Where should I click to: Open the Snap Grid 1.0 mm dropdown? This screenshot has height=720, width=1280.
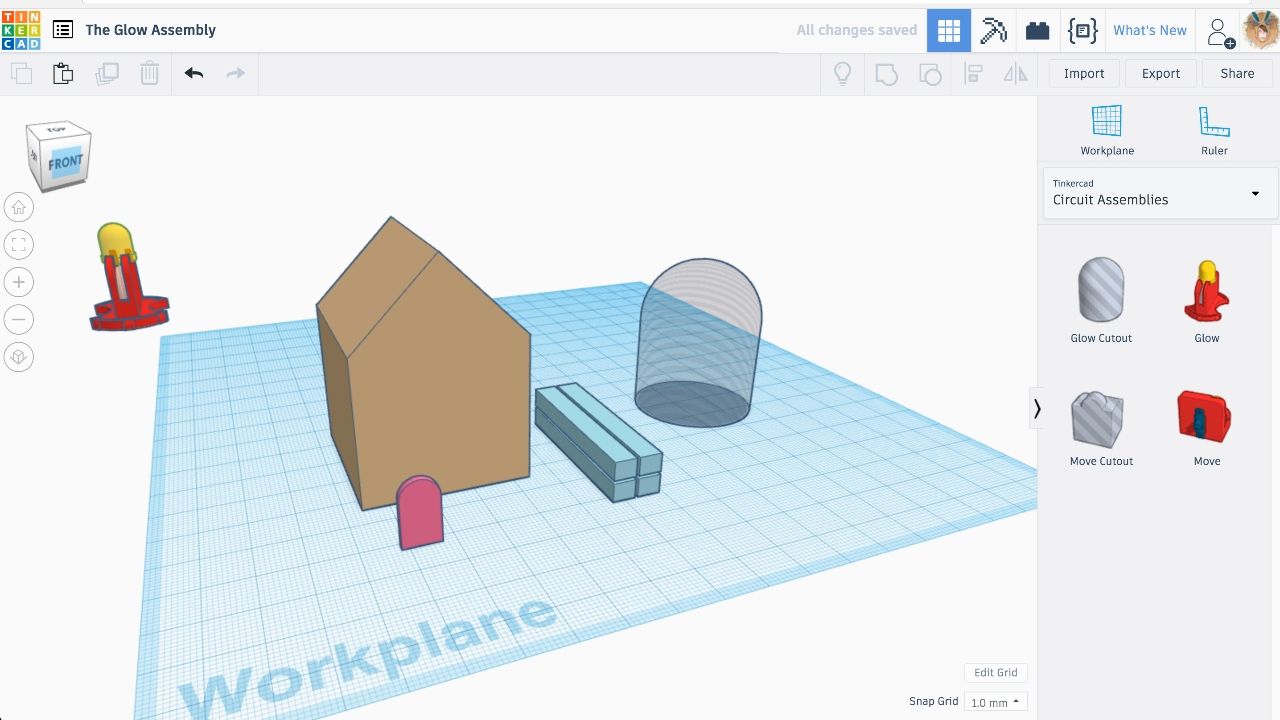click(996, 702)
